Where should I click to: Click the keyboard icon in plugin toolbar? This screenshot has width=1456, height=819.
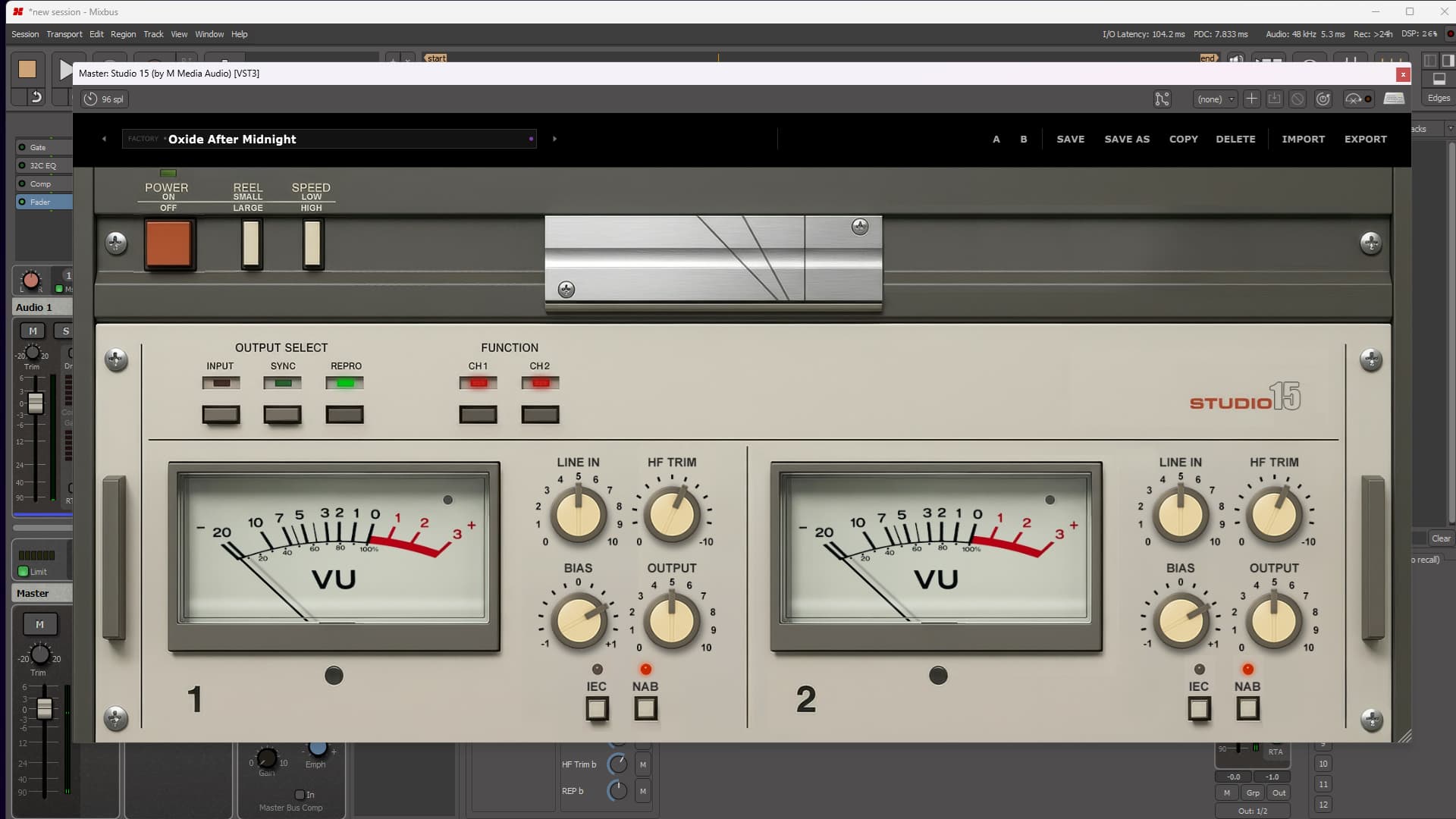pos(1394,99)
